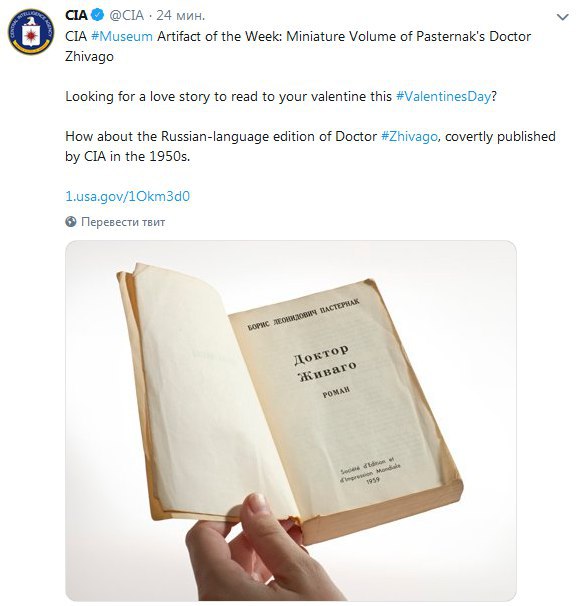Open the #Zhivago hashtag
This screenshot has height=606, width=576.
409,136
